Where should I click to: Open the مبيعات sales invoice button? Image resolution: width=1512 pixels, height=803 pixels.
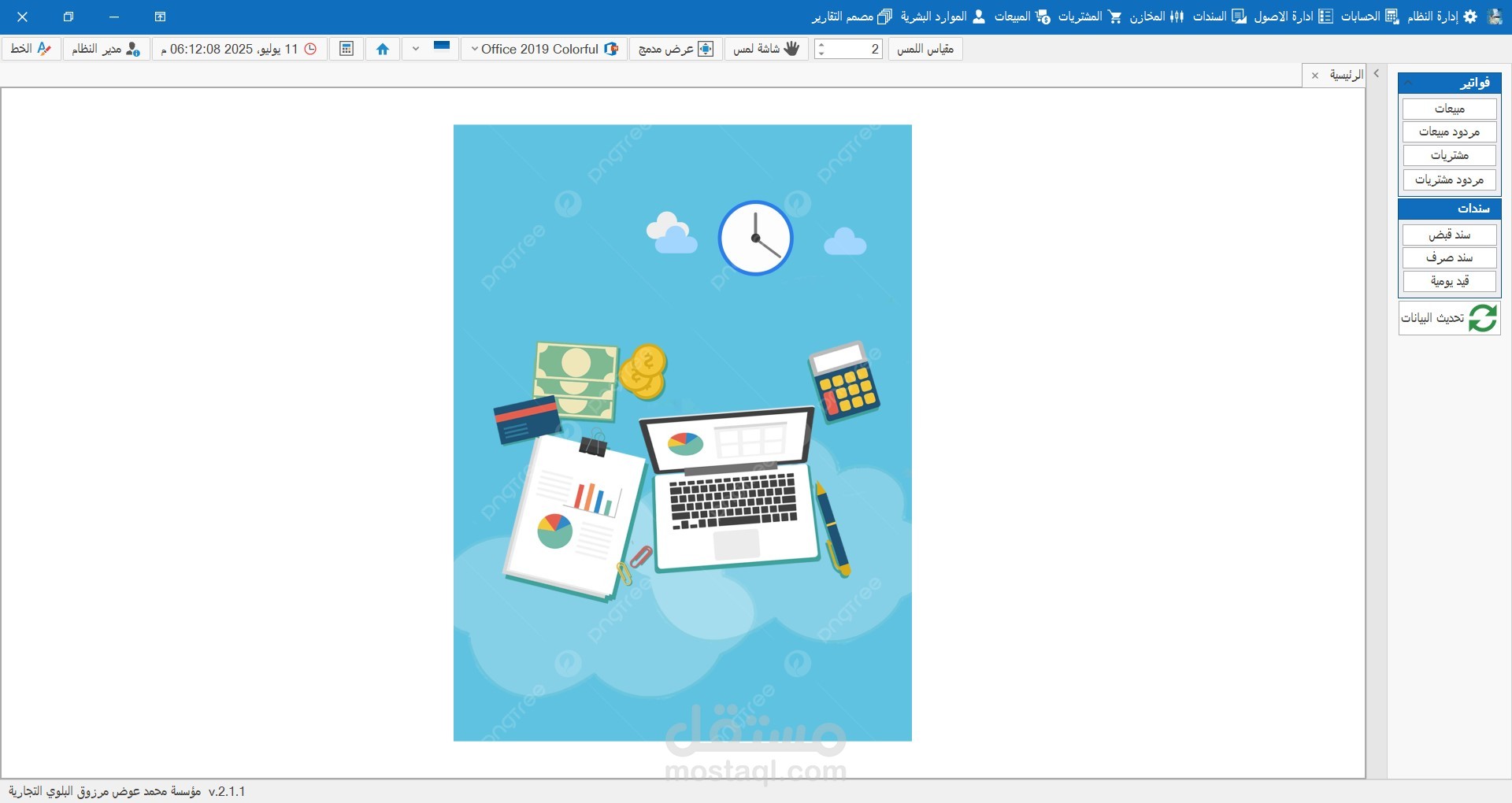[x=1449, y=109]
